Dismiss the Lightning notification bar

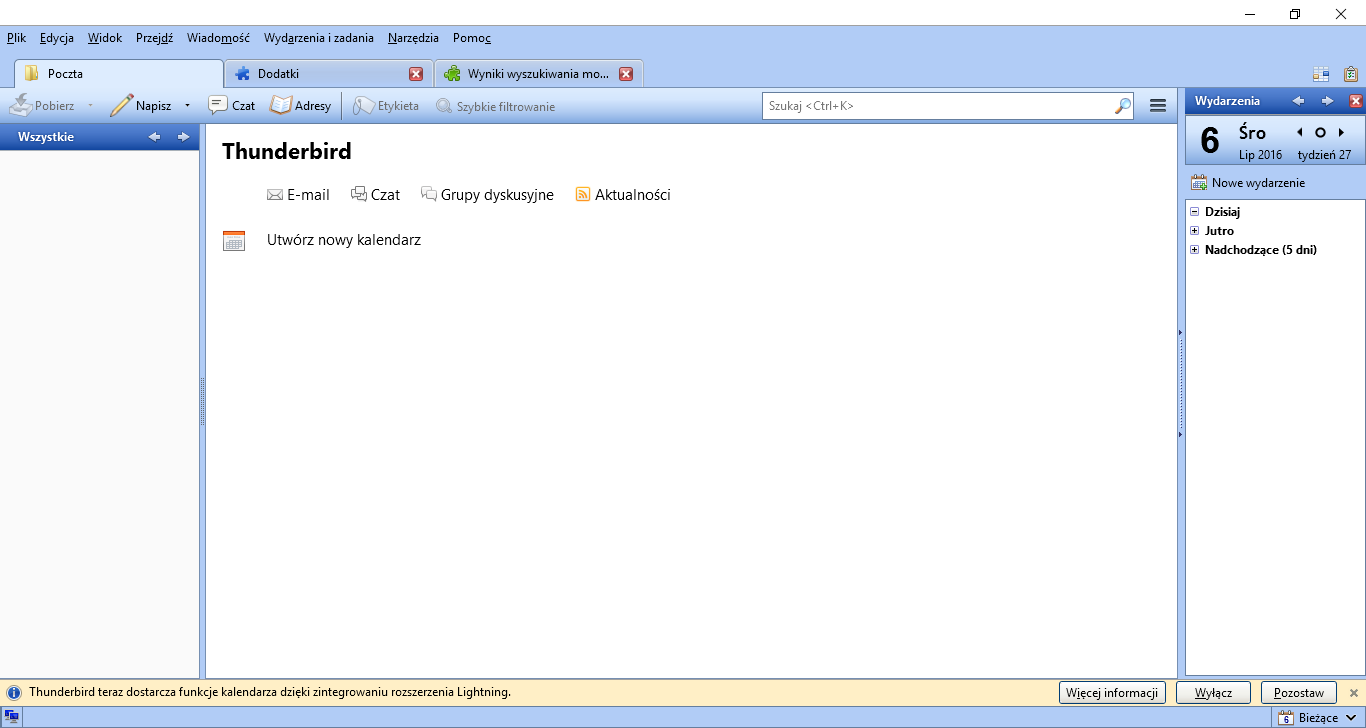[x=1354, y=692]
